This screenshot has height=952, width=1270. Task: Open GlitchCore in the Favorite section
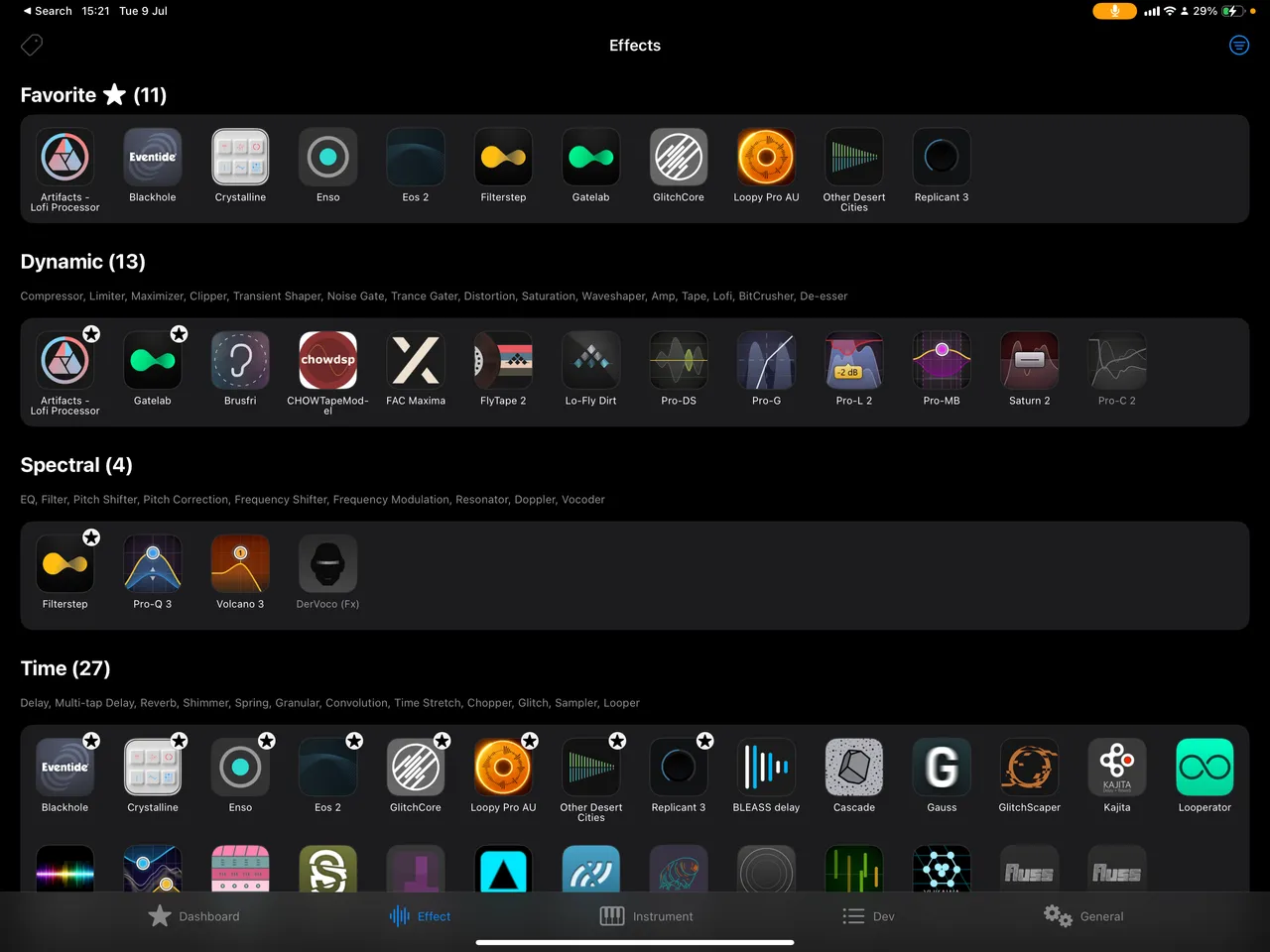[679, 157]
